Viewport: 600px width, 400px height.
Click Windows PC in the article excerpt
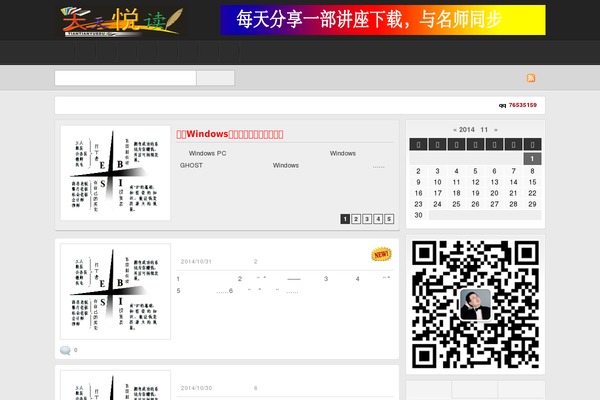click(207, 153)
